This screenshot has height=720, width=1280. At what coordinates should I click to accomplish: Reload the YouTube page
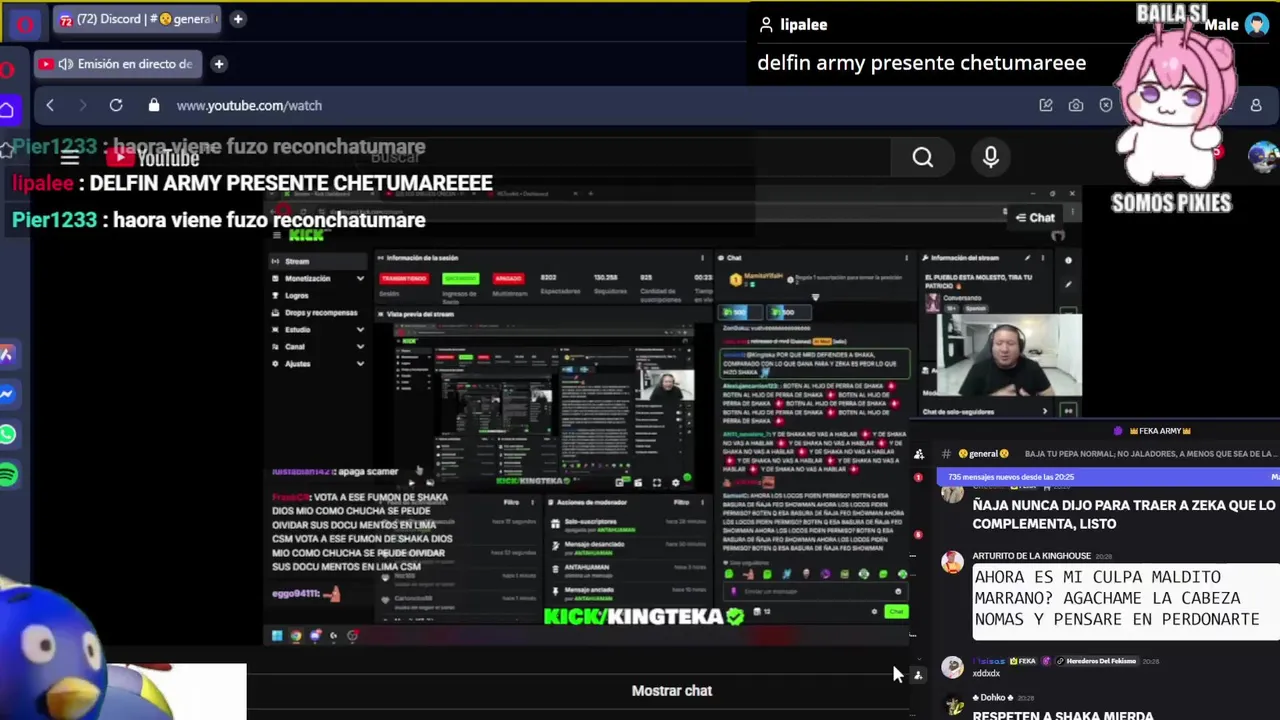click(116, 105)
